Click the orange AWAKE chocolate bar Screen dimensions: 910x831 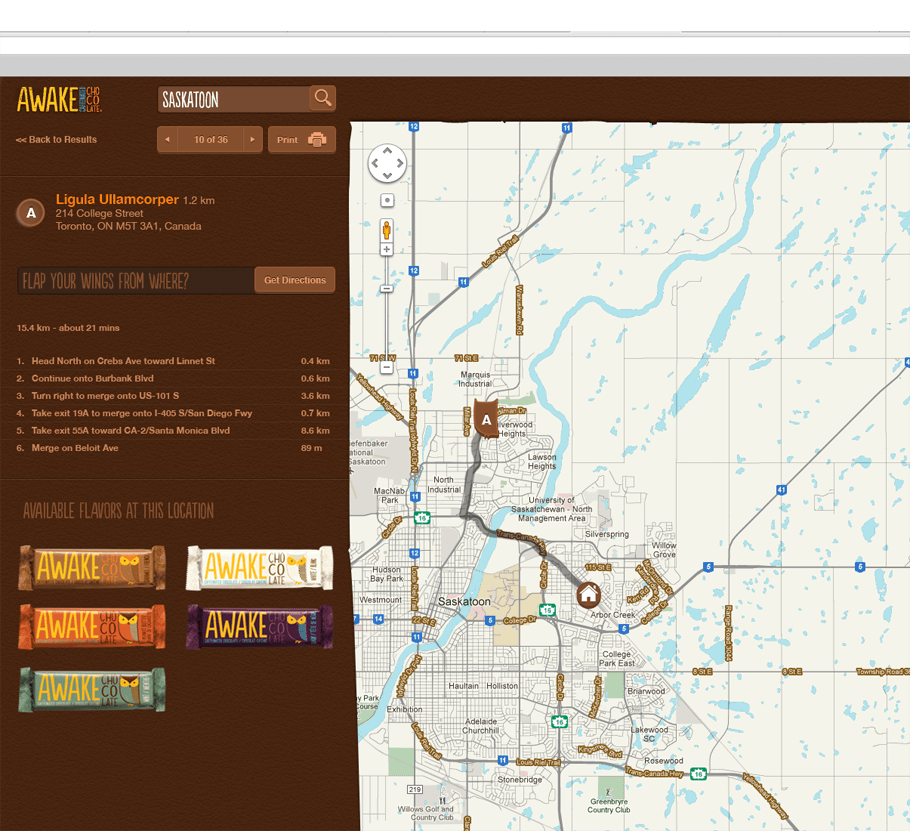pyautogui.click(x=92, y=626)
